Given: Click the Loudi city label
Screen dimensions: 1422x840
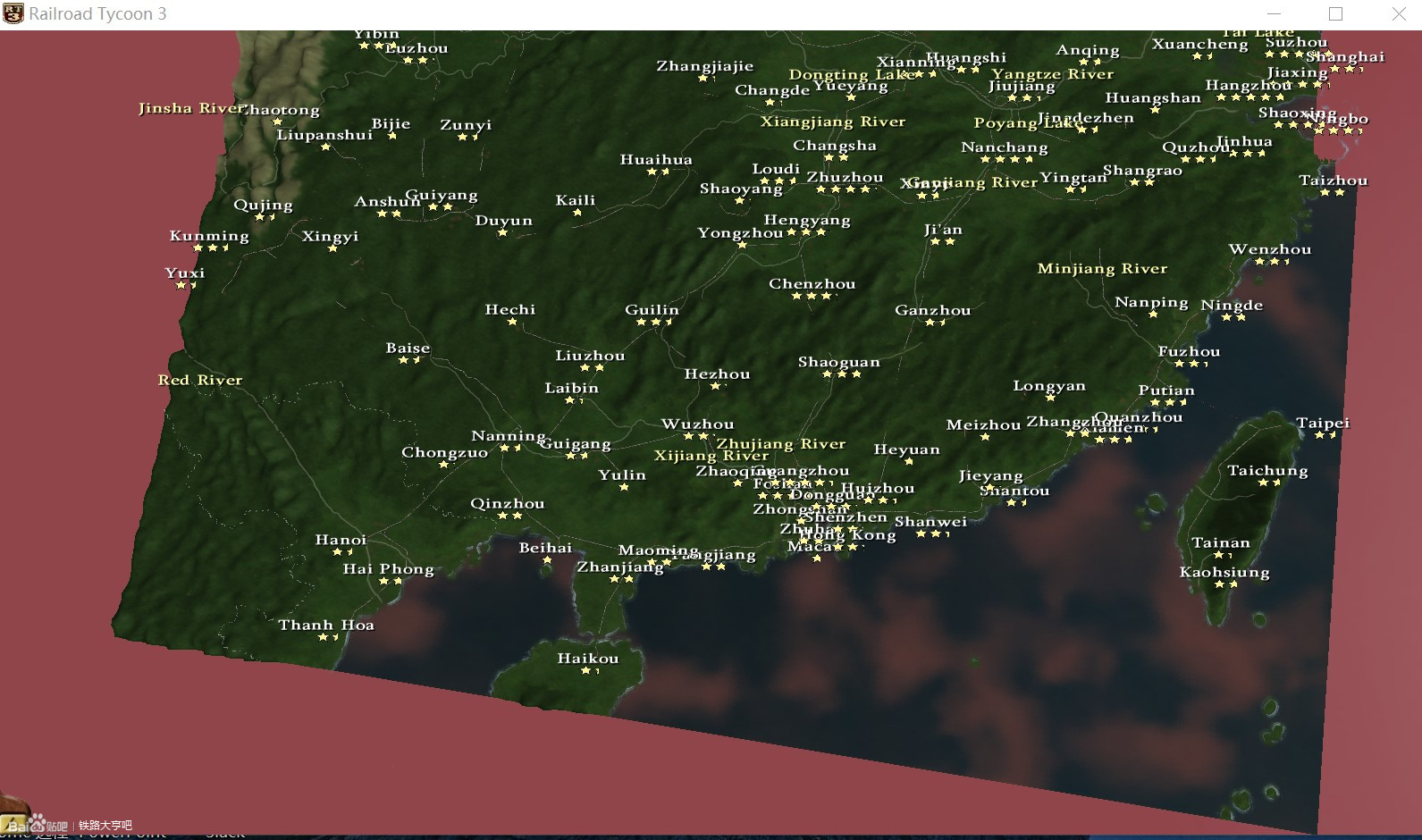Looking at the screenshot, I should [x=776, y=168].
